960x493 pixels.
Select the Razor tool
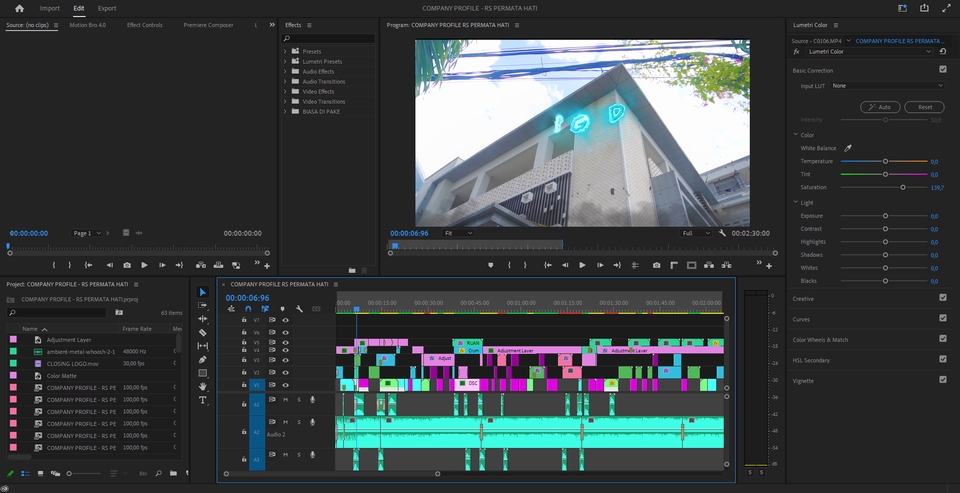tap(203, 333)
